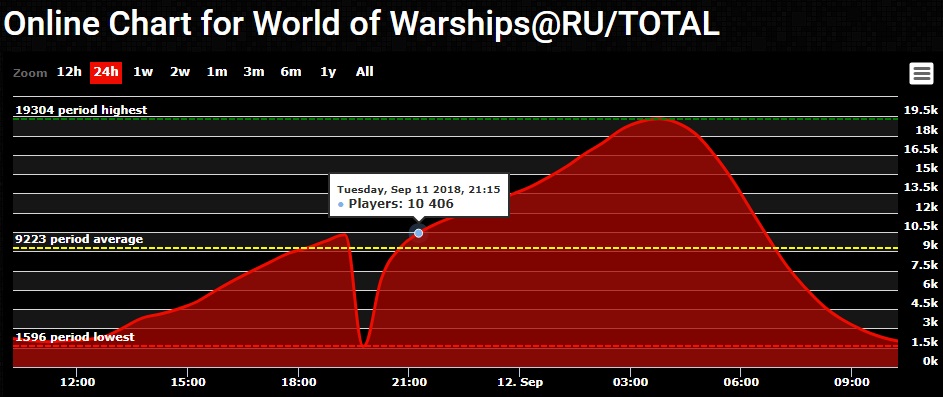Click the 03:00 x-axis time label

(630, 383)
